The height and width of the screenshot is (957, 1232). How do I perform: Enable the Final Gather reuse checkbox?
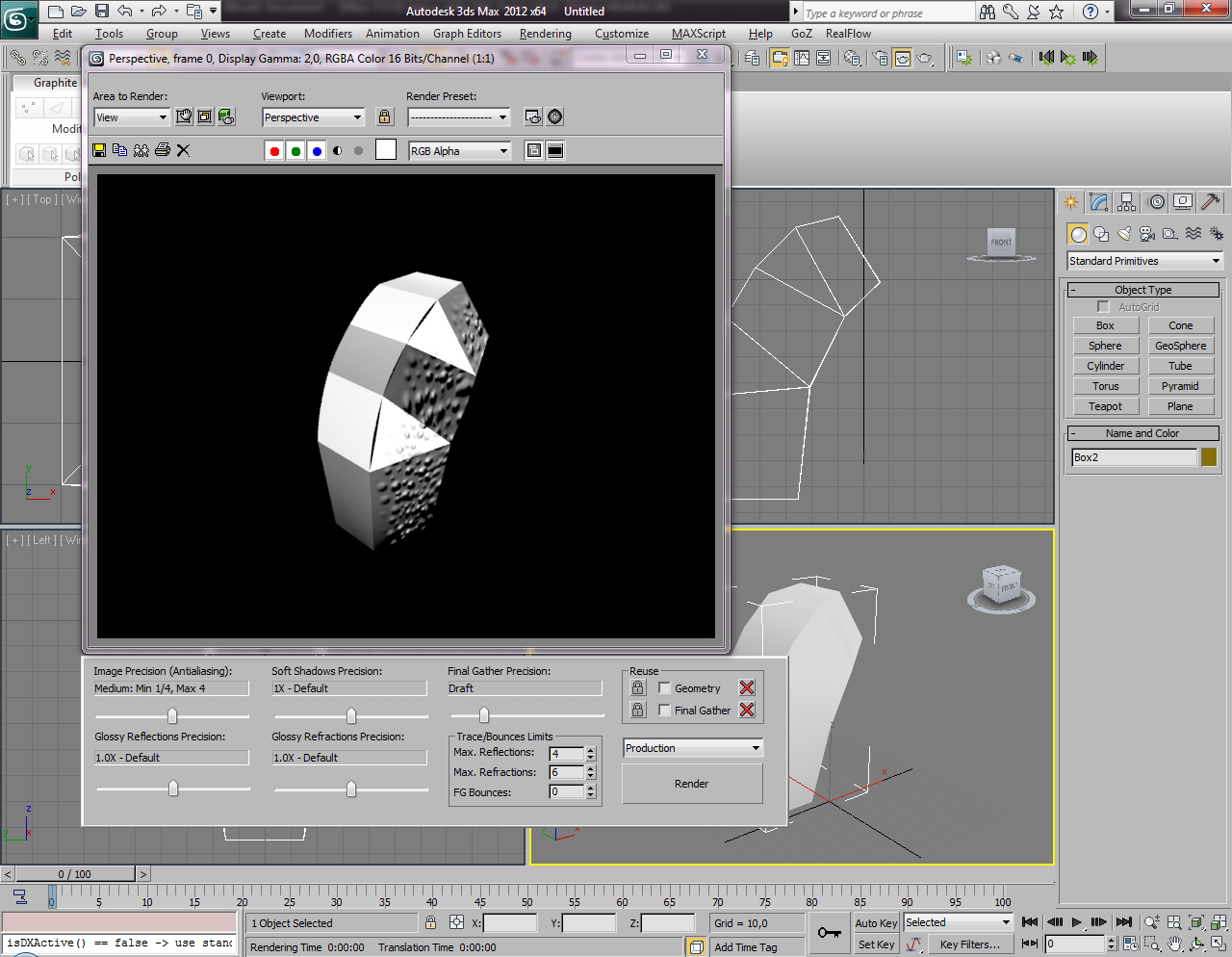pos(664,711)
